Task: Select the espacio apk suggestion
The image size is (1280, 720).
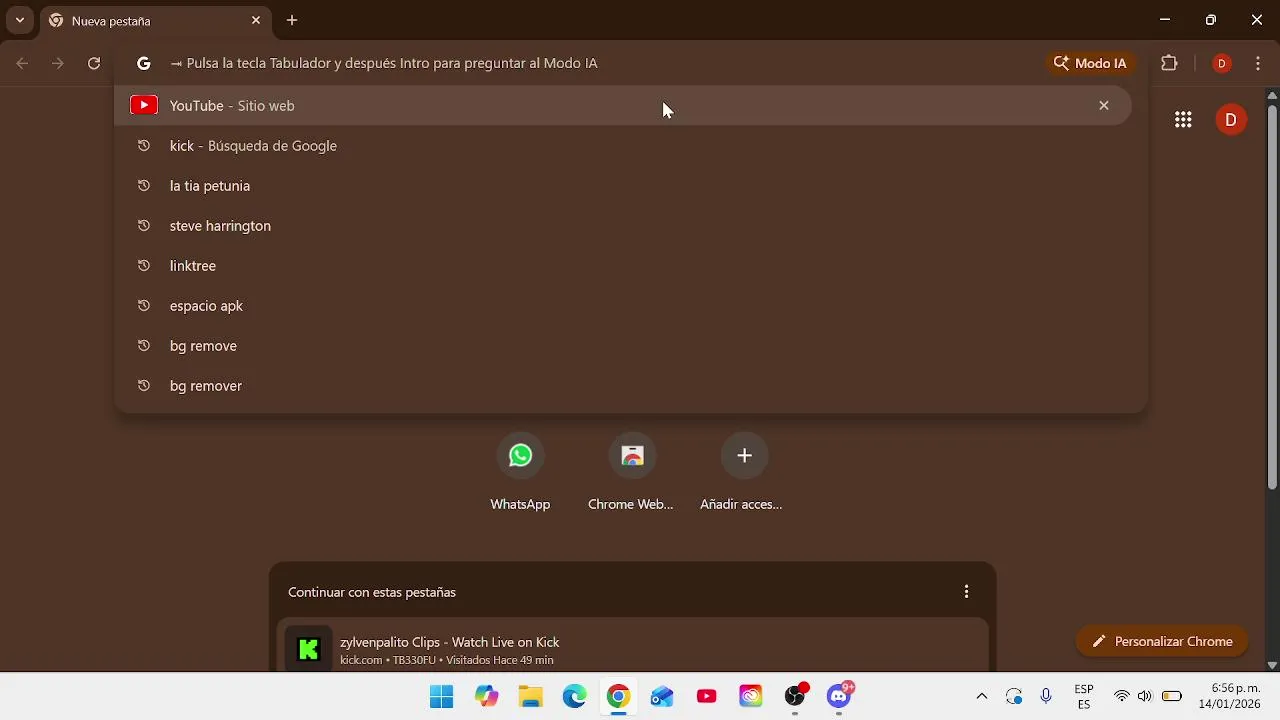Action: 622,305
